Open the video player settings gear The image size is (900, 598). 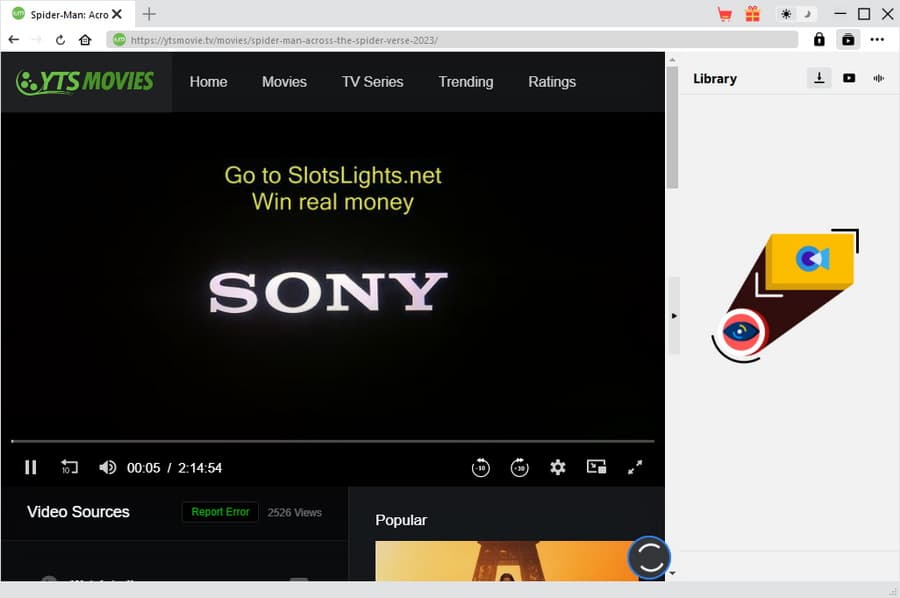(x=558, y=467)
